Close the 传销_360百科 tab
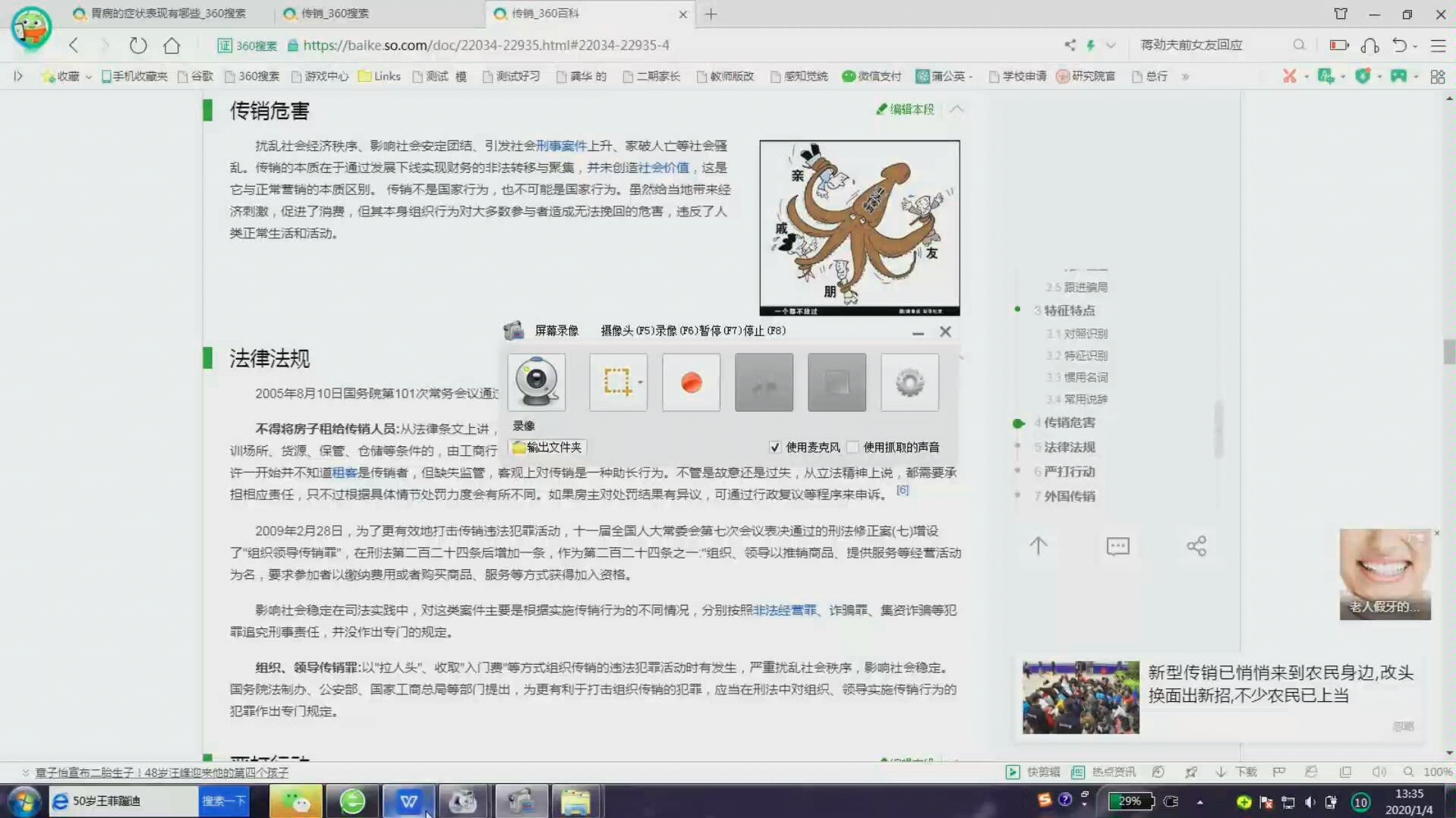The width and height of the screenshot is (1456, 818). [682, 14]
